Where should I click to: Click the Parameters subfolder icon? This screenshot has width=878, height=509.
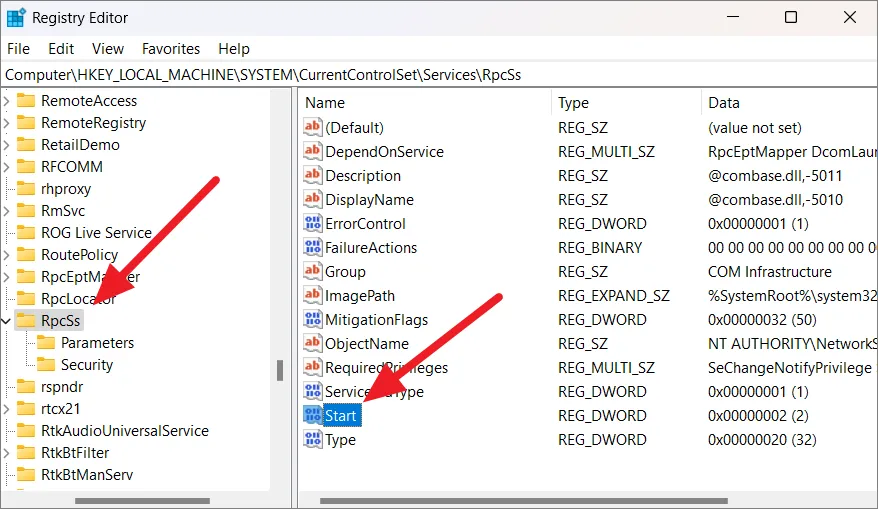tap(46, 342)
